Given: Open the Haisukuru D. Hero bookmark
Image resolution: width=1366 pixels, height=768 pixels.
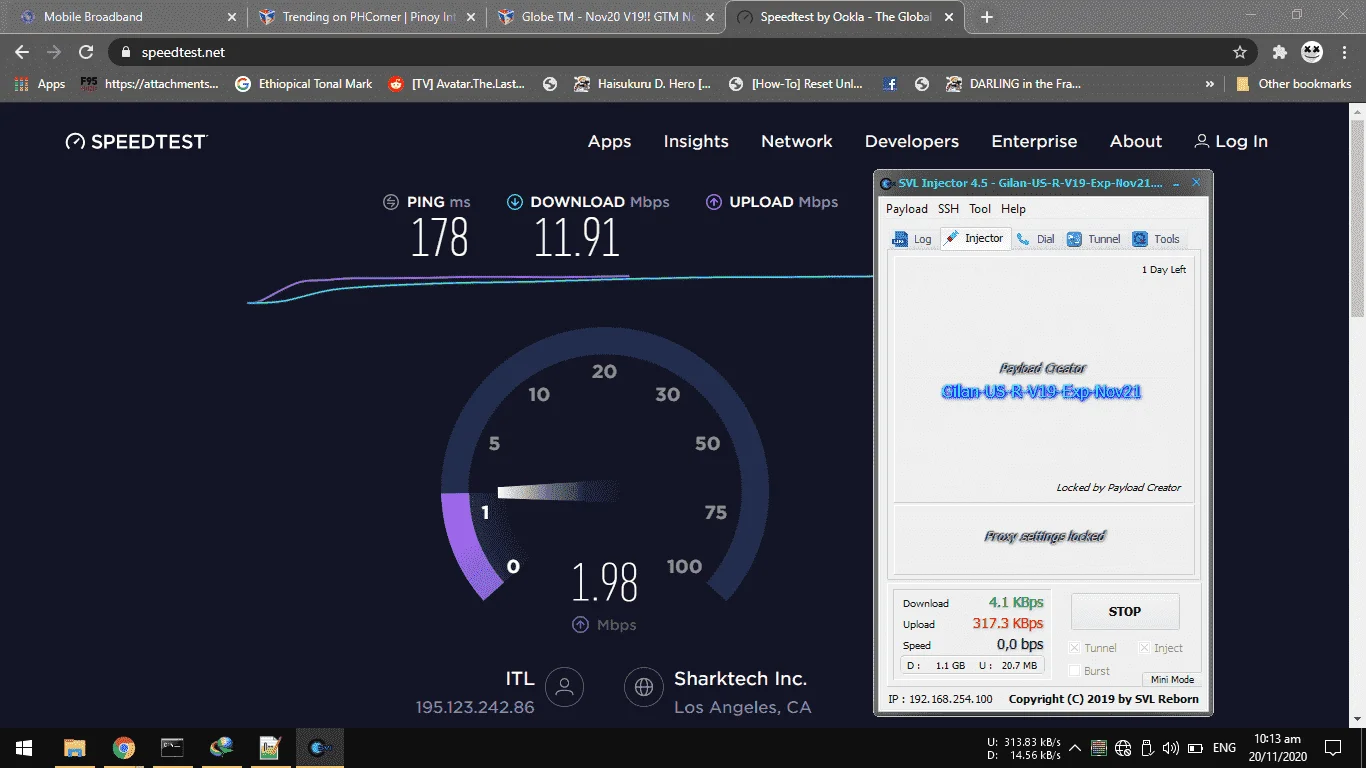Looking at the screenshot, I should point(643,84).
